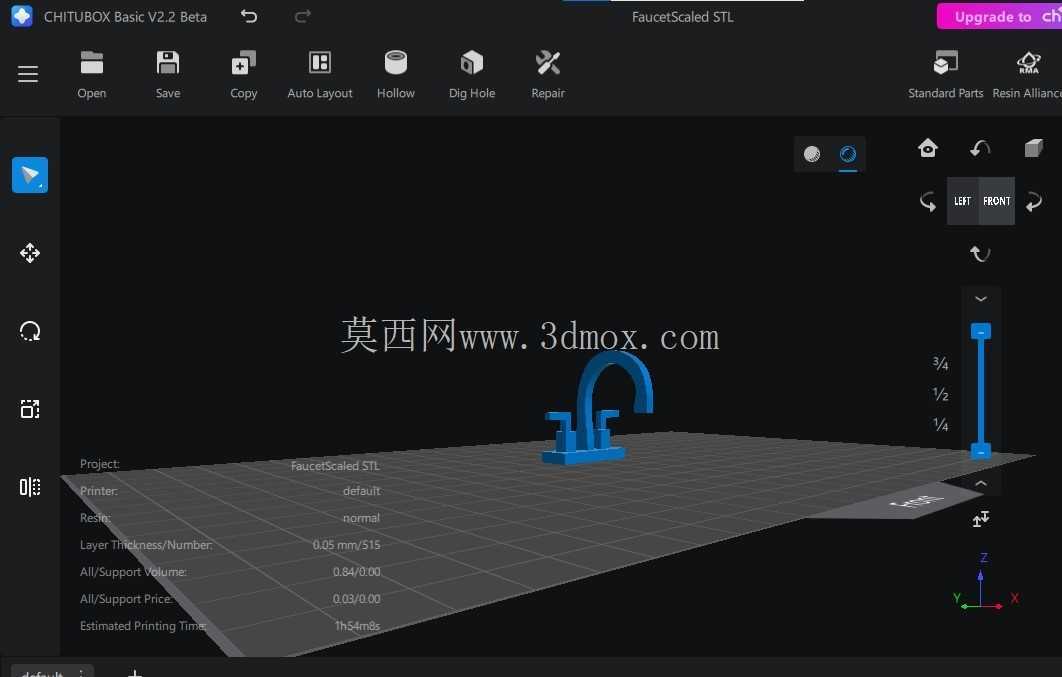Click the bottom handle of layer slider
This screenshot has width=1062, height=677.
coord(981,451)
